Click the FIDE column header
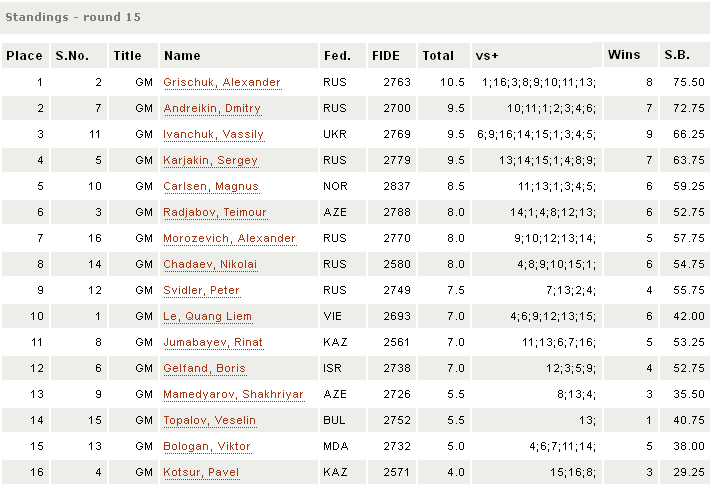This screenshot has width=710, height=486. click(385, 56)
